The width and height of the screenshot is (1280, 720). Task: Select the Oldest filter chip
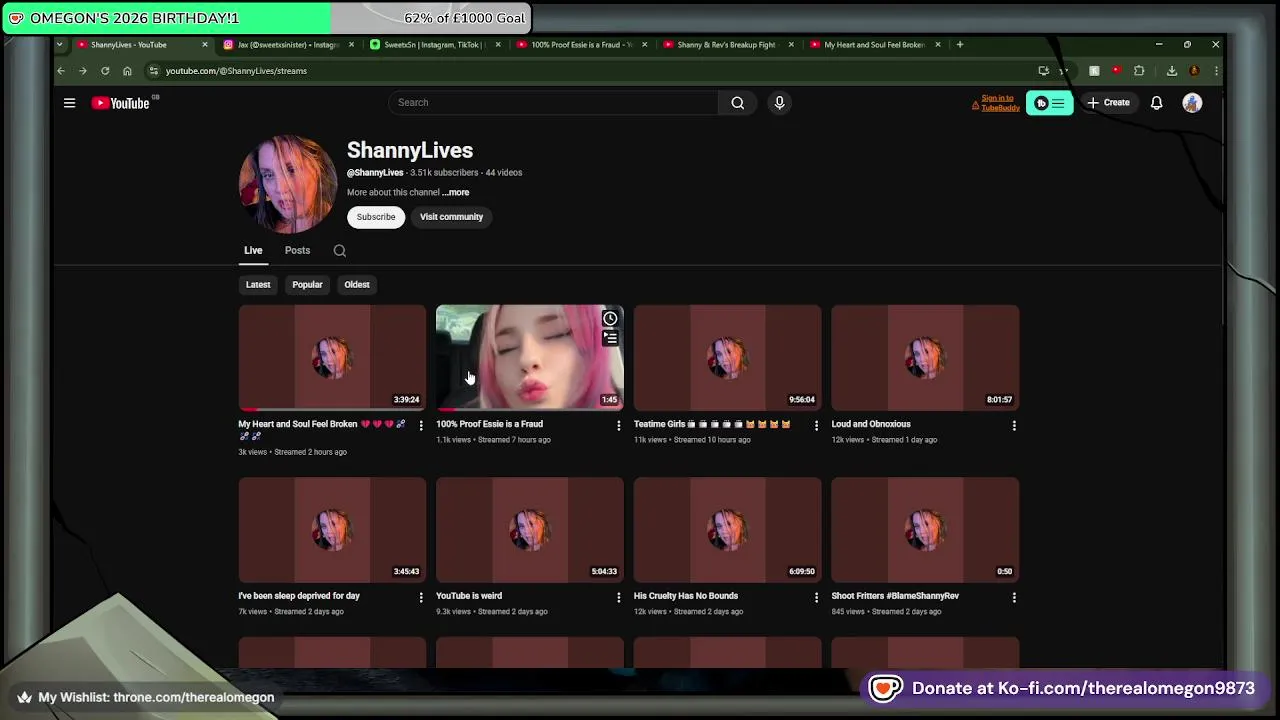(357, 285)
